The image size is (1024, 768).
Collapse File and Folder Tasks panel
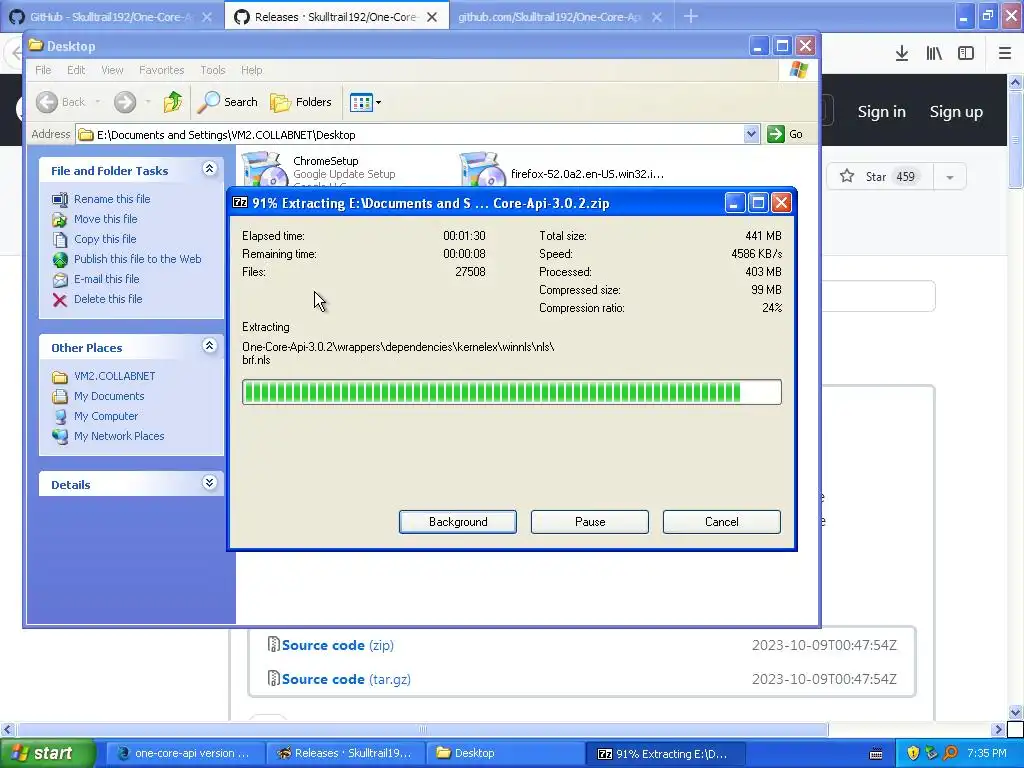tap(209, 169)
